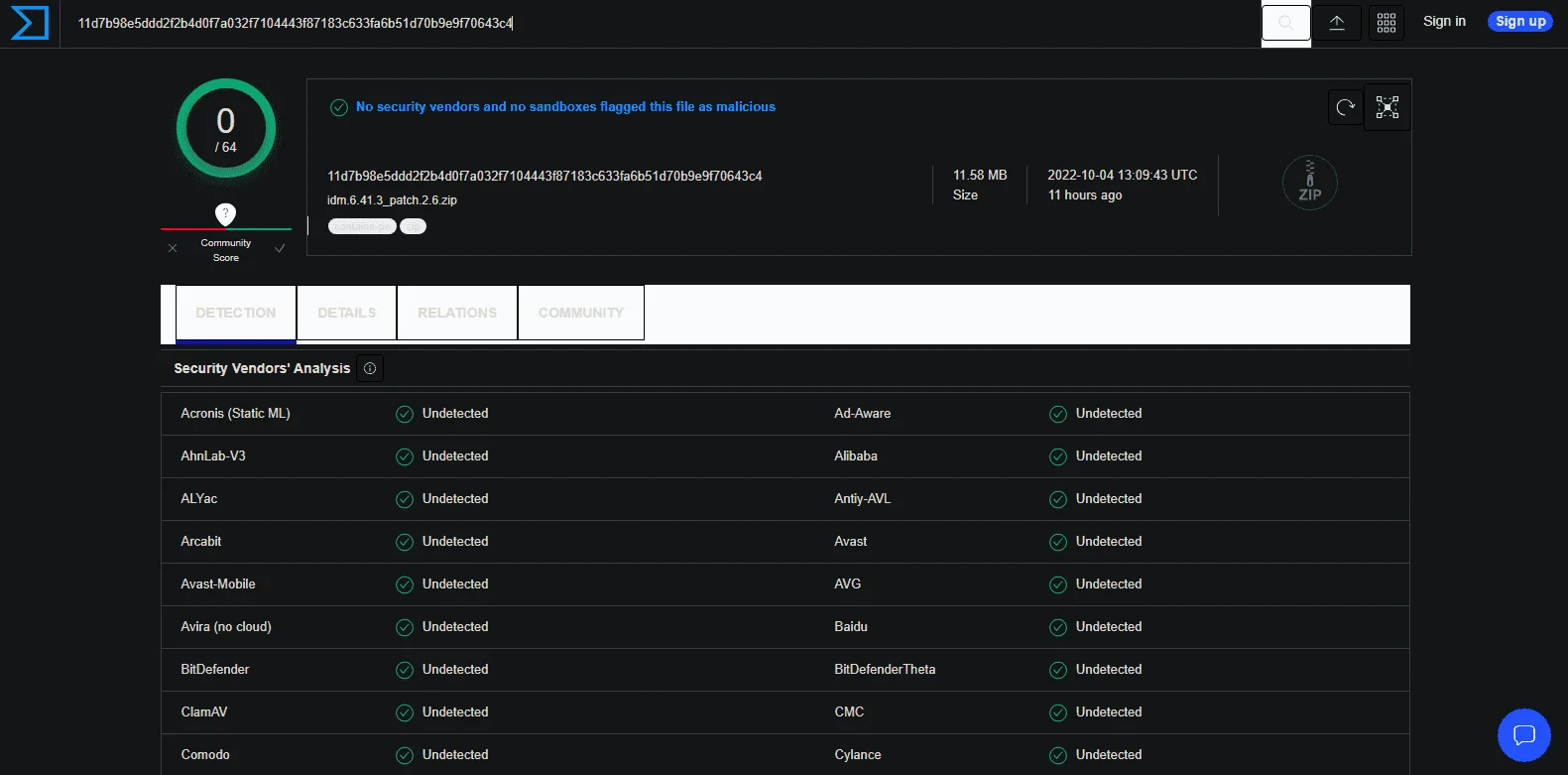Click the Cylance undetected check icon
This screenshot has height=775, width=1568.
tap(1058, 755)
